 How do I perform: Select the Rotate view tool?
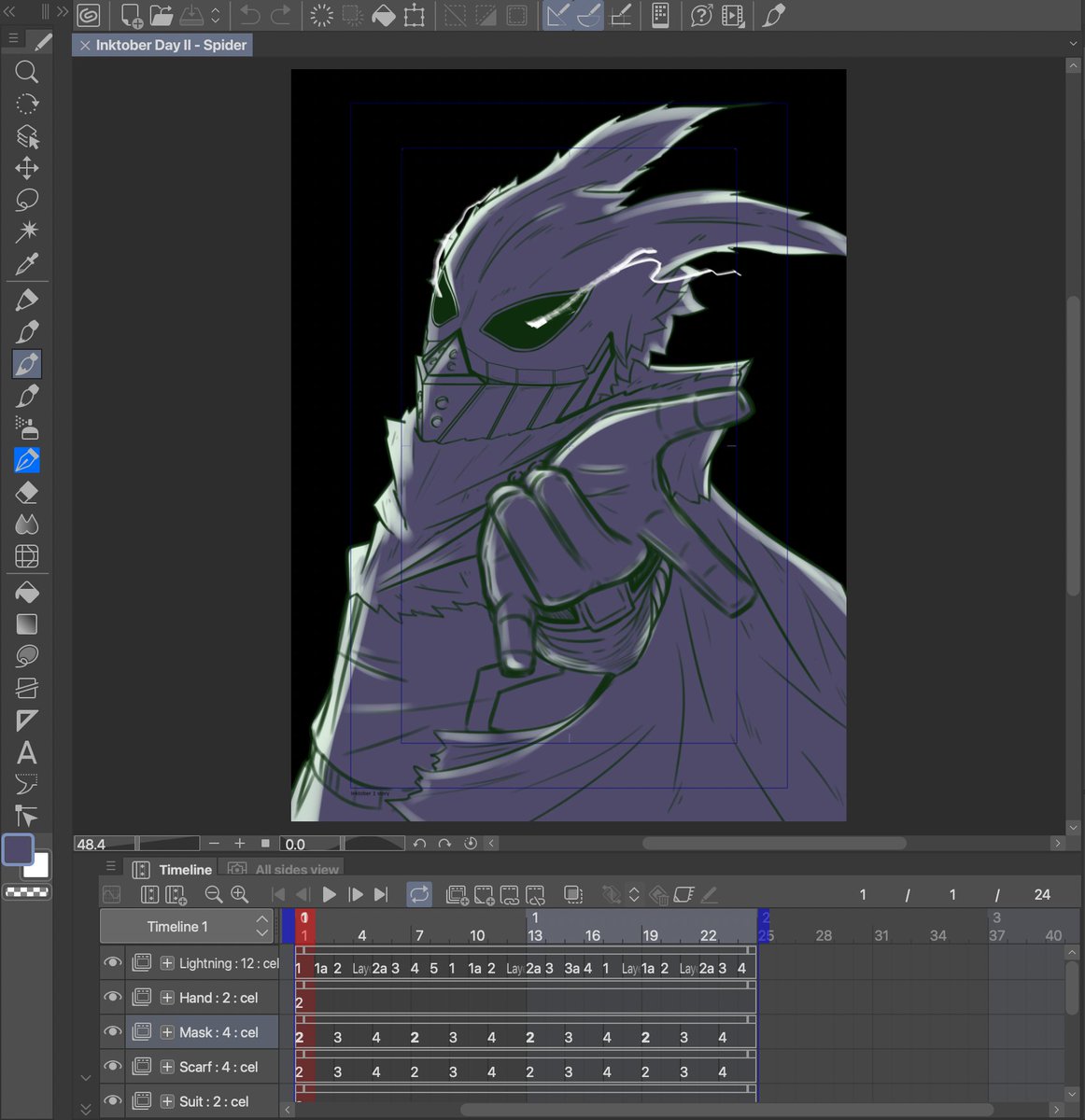(x=27, y=104)
